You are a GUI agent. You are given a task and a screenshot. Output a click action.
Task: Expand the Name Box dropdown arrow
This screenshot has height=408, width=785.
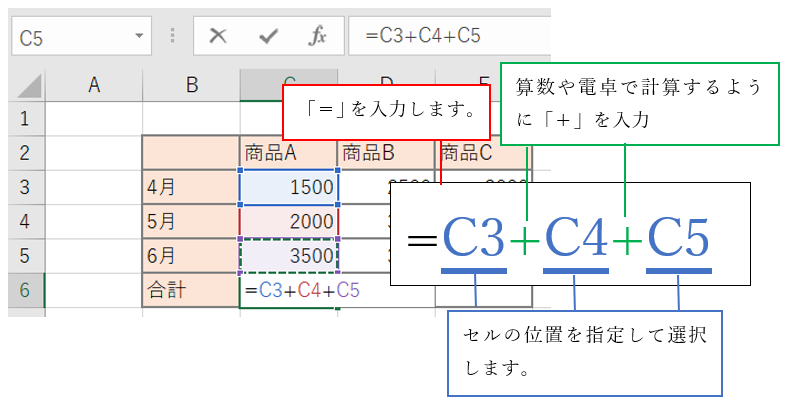[139, 38]
